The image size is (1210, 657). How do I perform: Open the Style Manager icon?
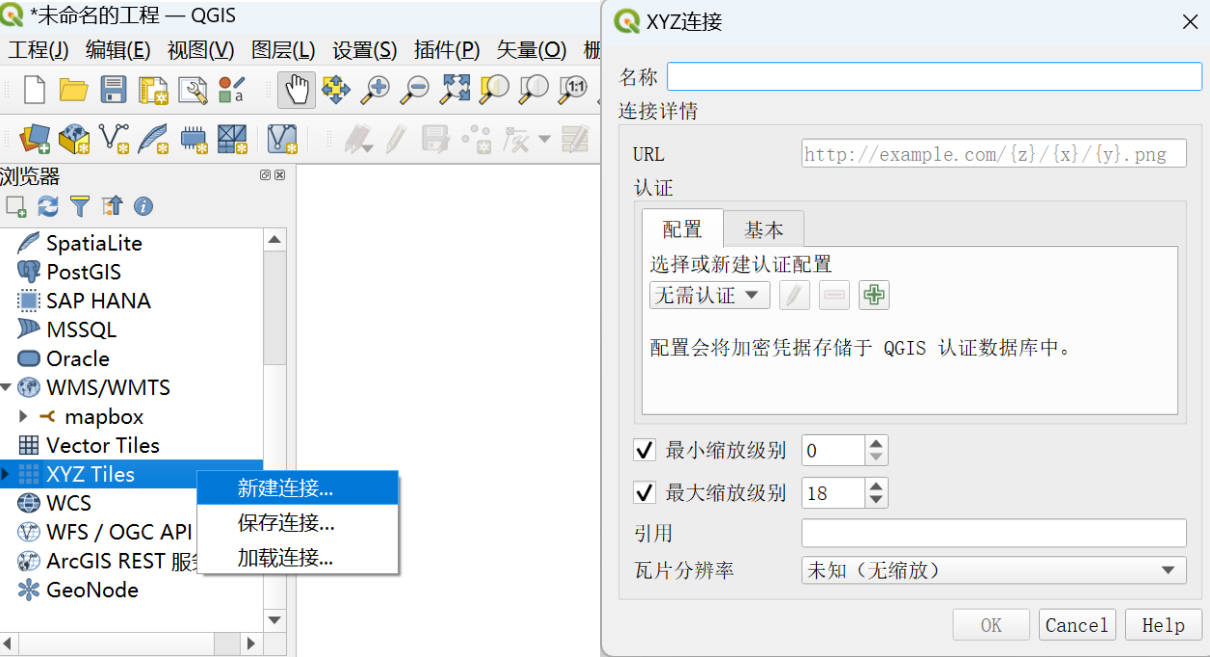coord(231,90)
